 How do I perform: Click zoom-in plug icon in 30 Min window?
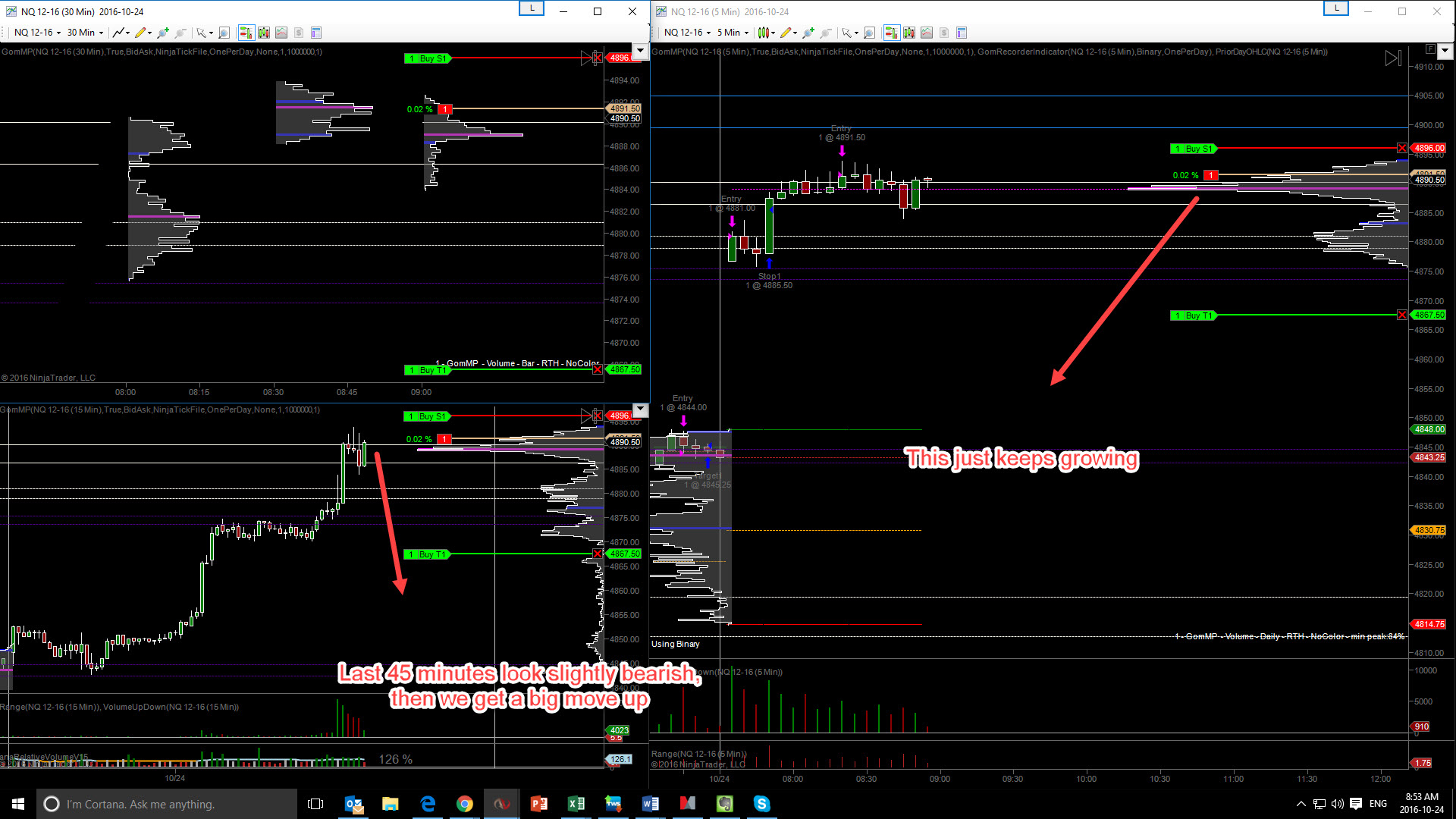click(x=163, y=33)
